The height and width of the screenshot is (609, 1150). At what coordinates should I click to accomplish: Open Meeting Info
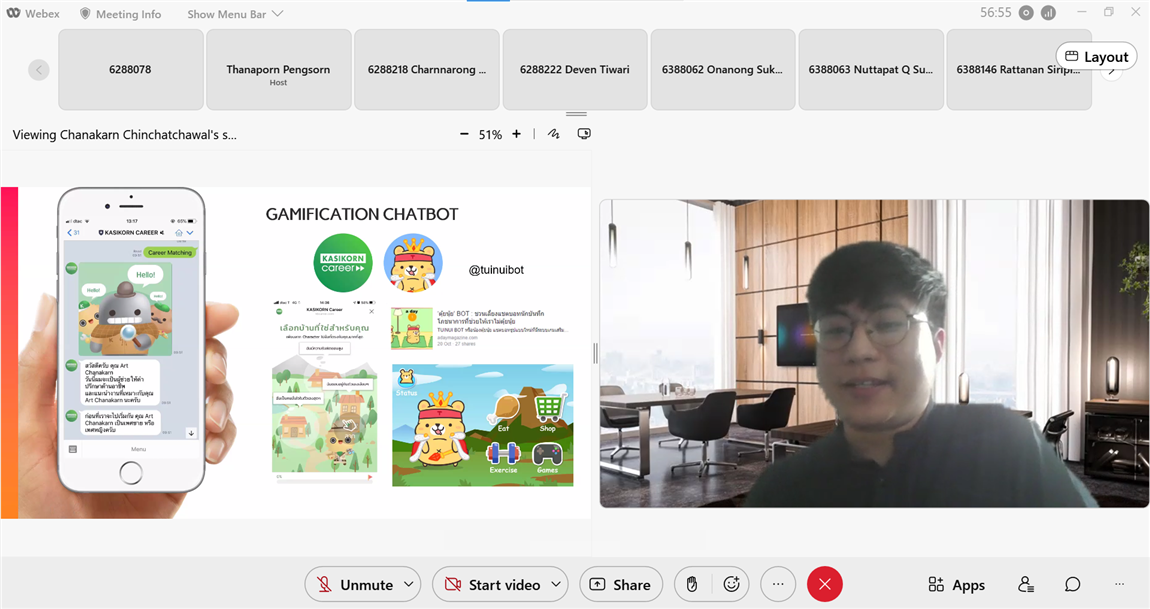point(120,14)
